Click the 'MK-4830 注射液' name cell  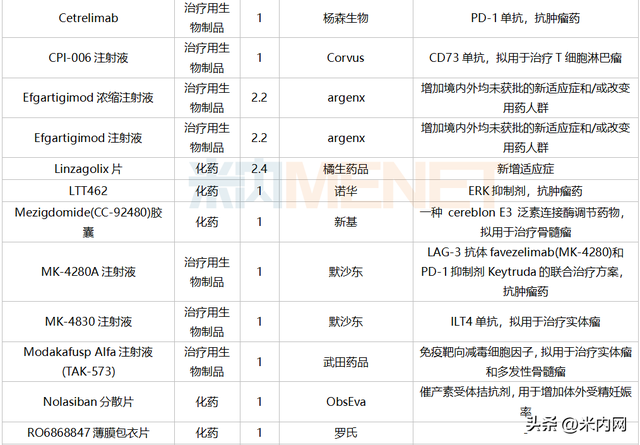coord(88,322)
